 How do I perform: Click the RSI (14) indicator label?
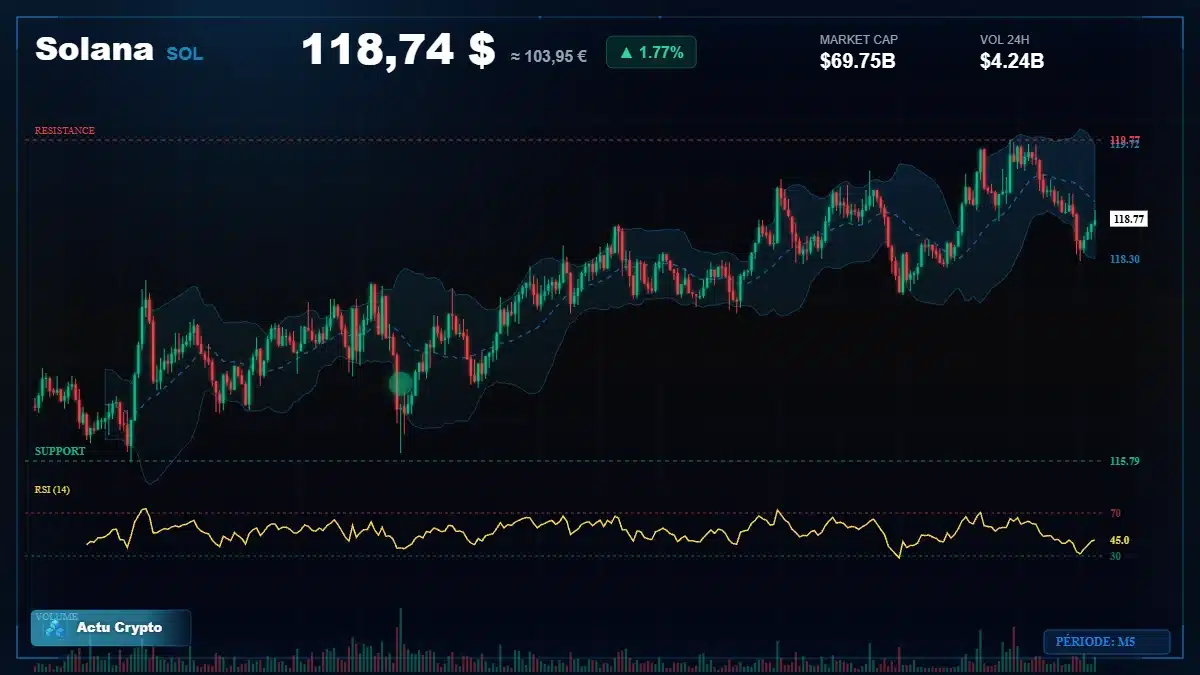[52, 490]
